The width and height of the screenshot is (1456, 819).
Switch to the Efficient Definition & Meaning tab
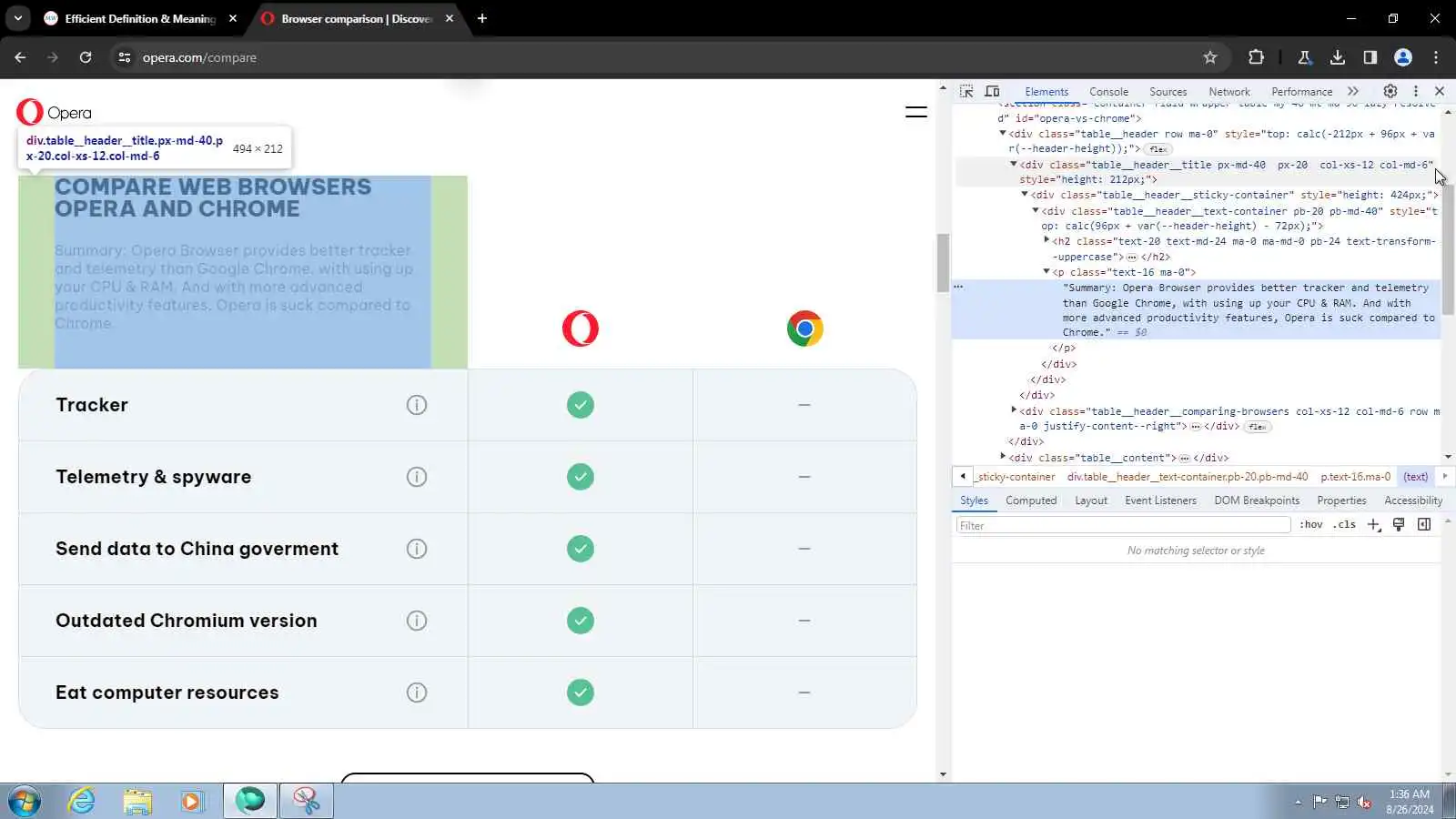coord(141,18)
